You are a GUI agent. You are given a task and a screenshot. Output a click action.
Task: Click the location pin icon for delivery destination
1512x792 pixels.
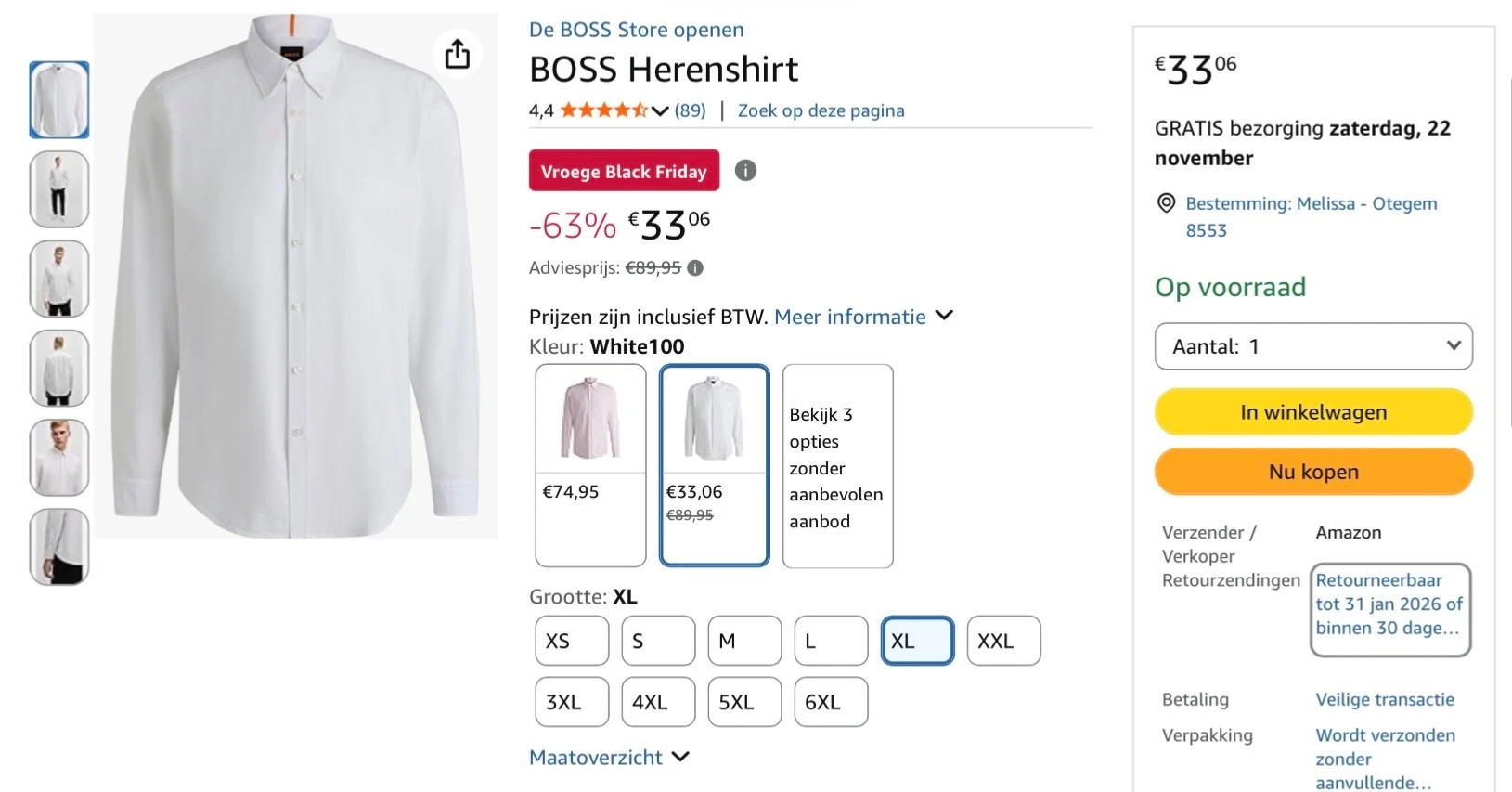(1166, 203)
